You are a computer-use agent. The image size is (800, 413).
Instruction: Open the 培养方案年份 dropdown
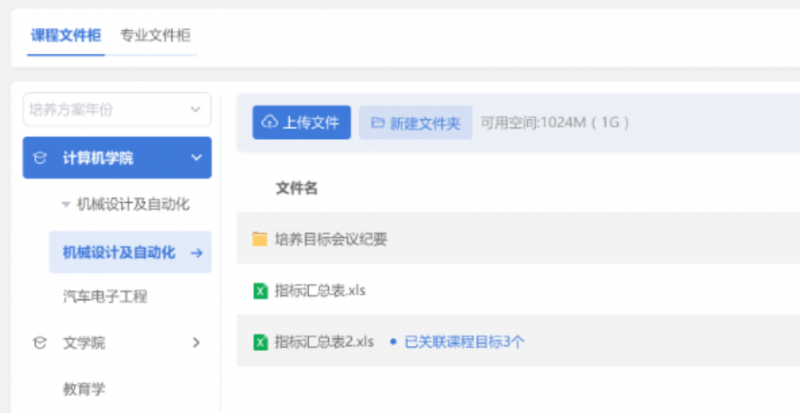pos(117,109)
